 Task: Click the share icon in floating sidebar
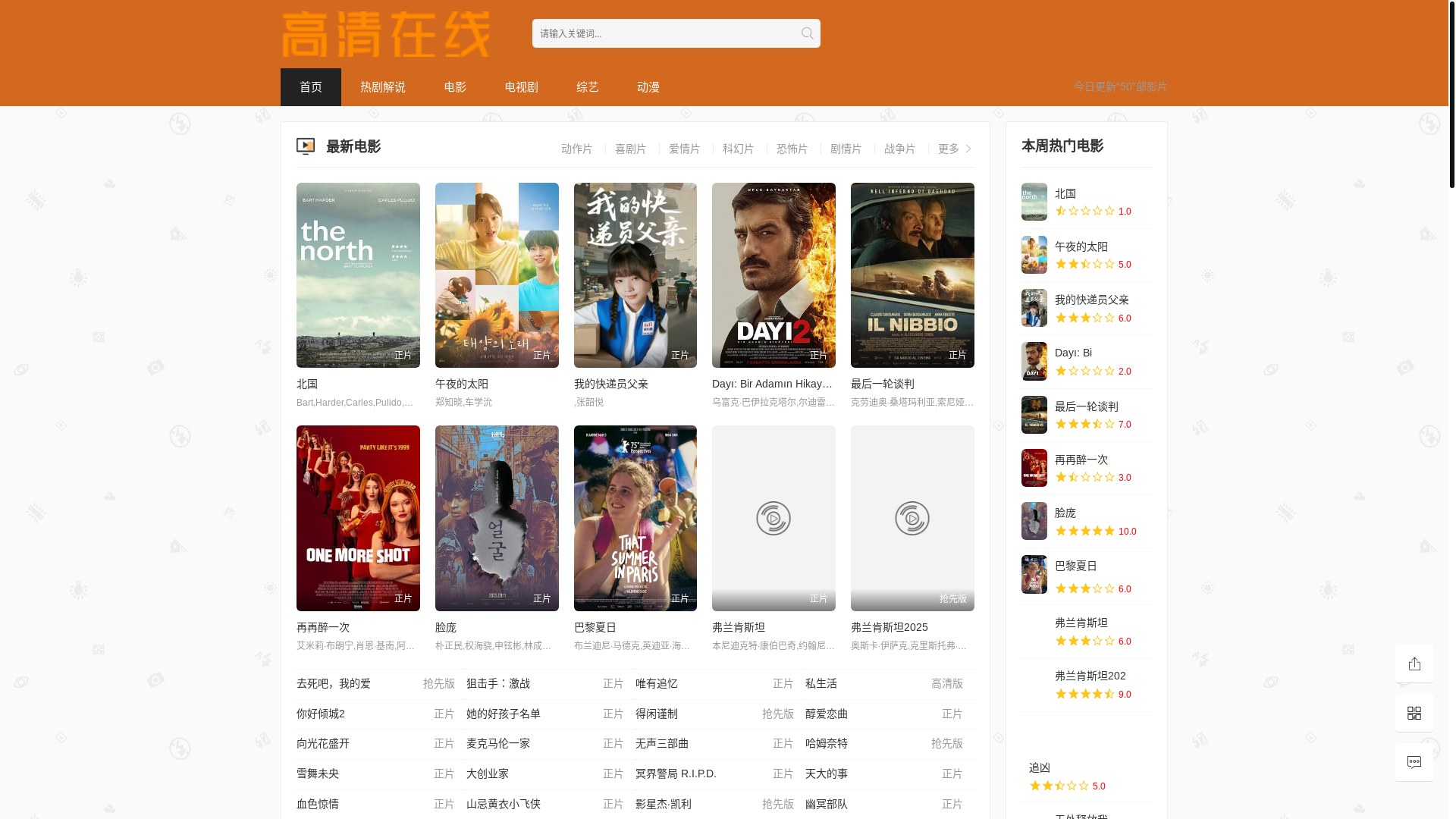tap(1414, 664)
